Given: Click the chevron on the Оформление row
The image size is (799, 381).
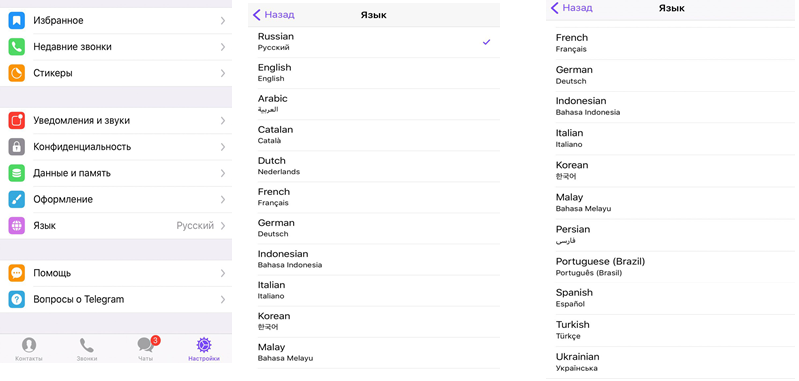Looking at the screenshot, I should (223, 199).
